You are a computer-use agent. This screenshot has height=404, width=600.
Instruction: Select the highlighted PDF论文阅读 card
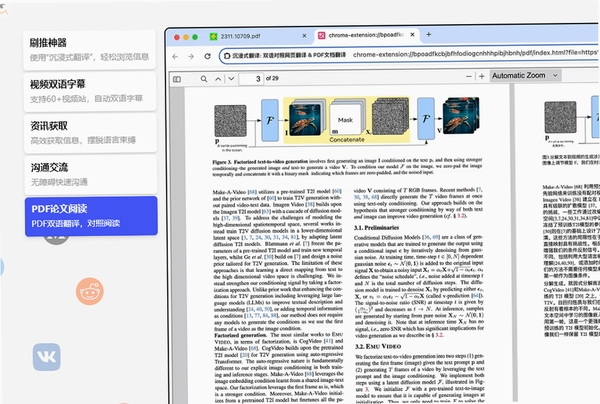pyautogui.click(x=91, y=216)
